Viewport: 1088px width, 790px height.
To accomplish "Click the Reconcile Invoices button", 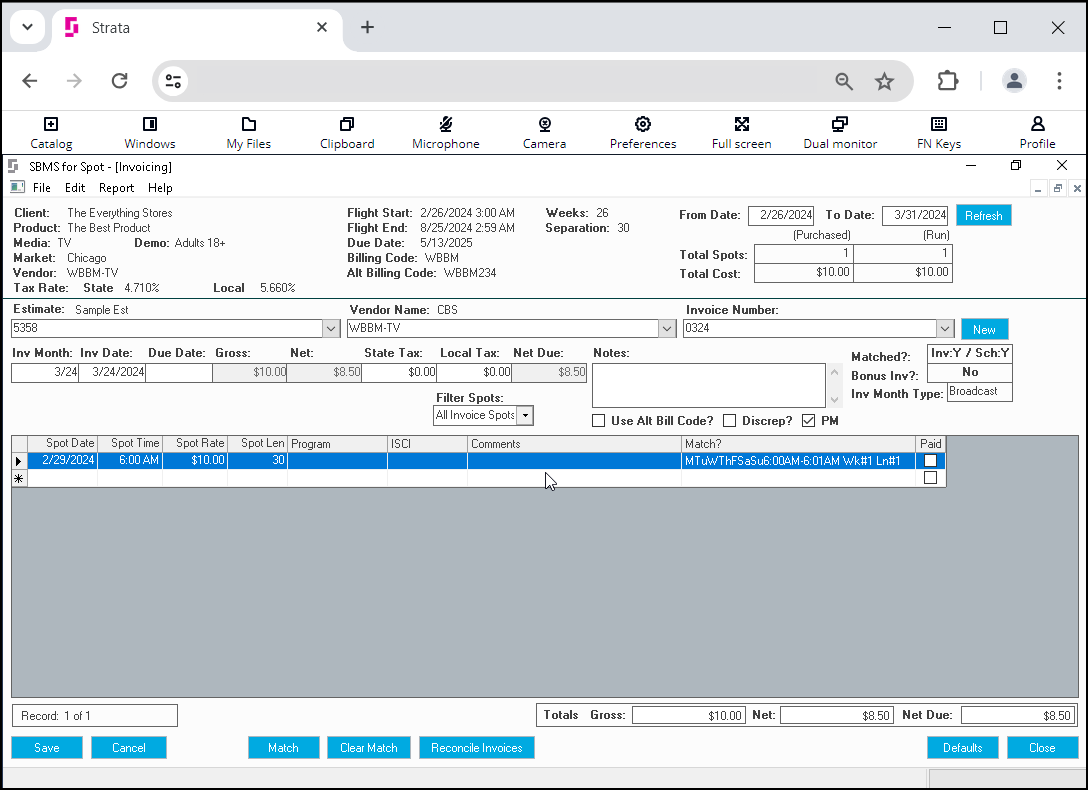I will [477, 748].
